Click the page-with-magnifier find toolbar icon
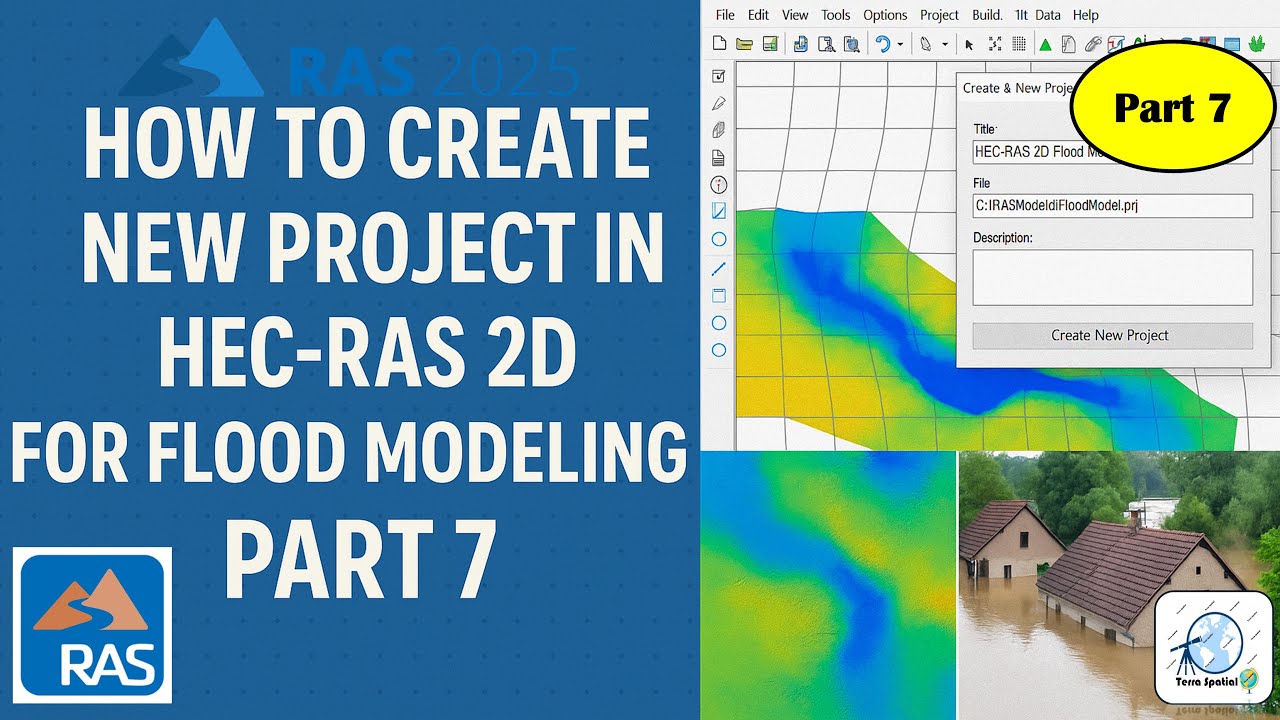 (826, 44)
